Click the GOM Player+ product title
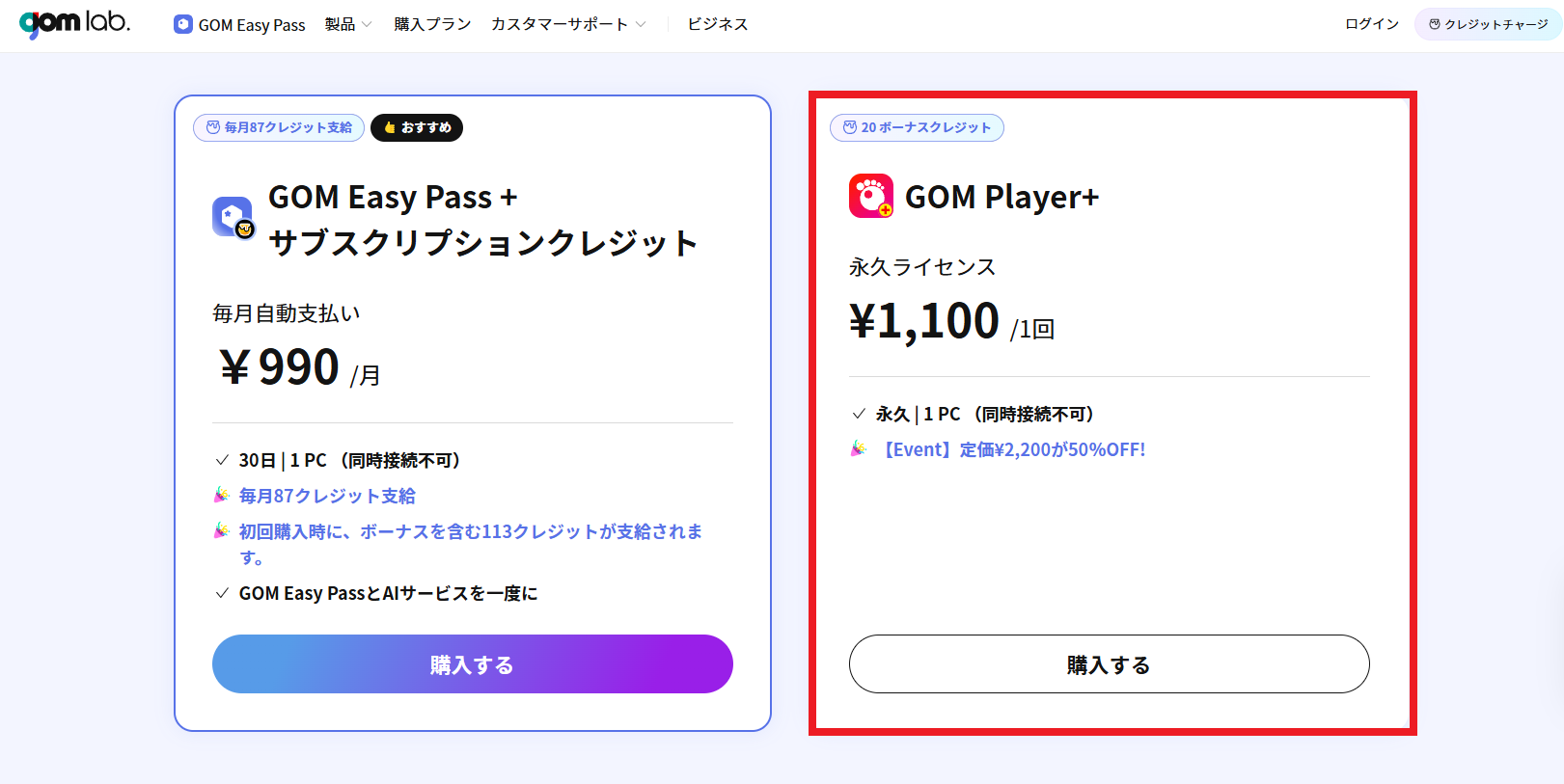Image resolution: width=1564 pixels, height=784 pixels. pos(1002,197)
